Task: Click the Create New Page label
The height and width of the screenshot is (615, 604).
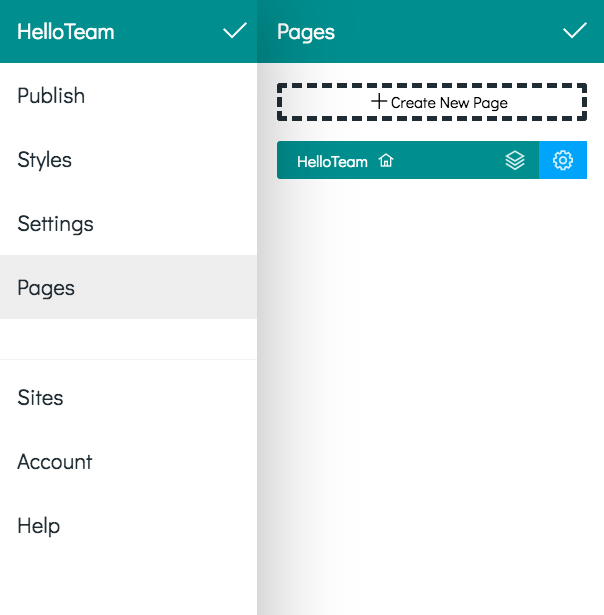Action: coord(449,103)
